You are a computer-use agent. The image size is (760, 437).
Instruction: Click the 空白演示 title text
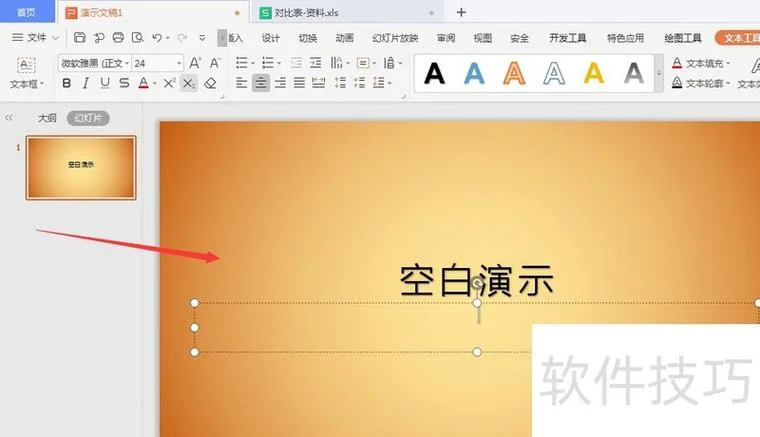coord(476,280)
